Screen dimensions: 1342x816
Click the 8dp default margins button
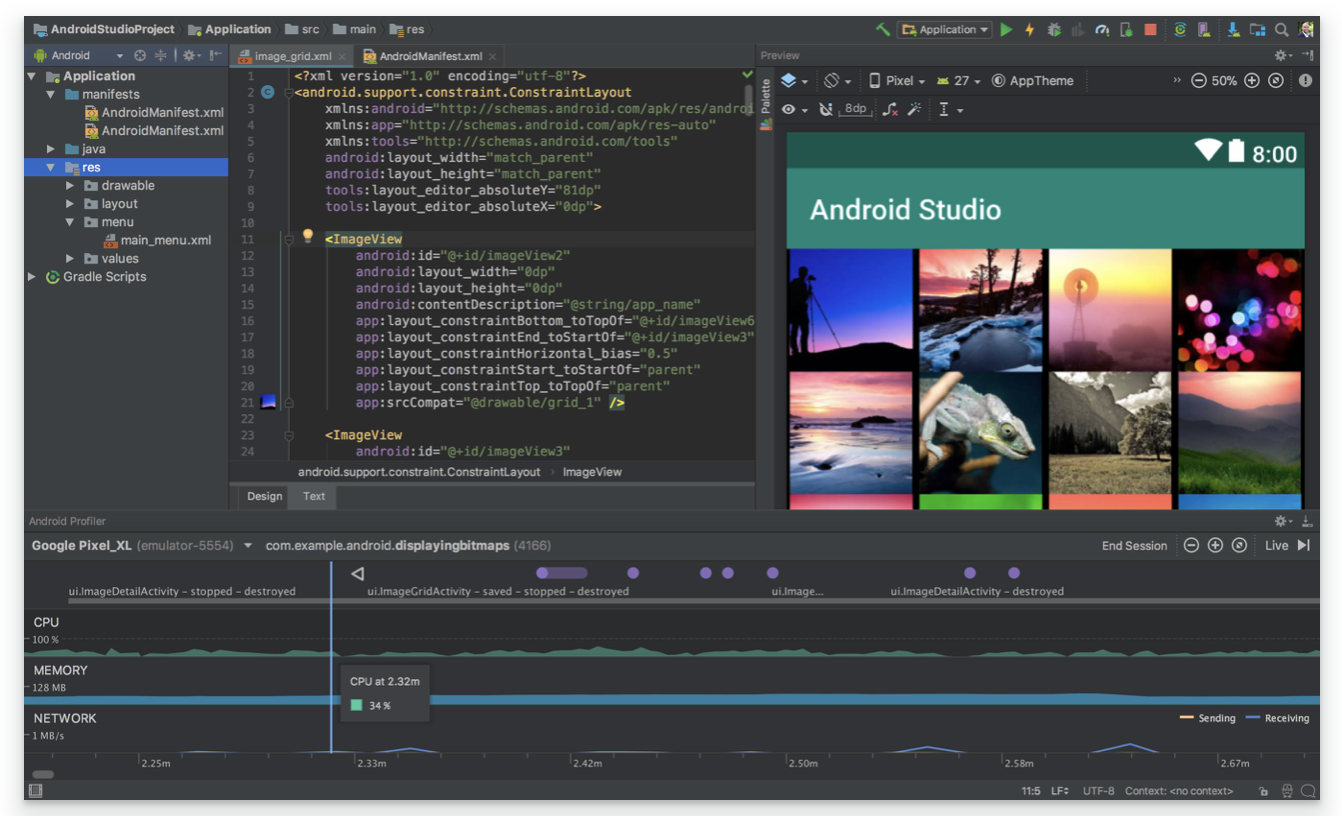click(855, 109)
